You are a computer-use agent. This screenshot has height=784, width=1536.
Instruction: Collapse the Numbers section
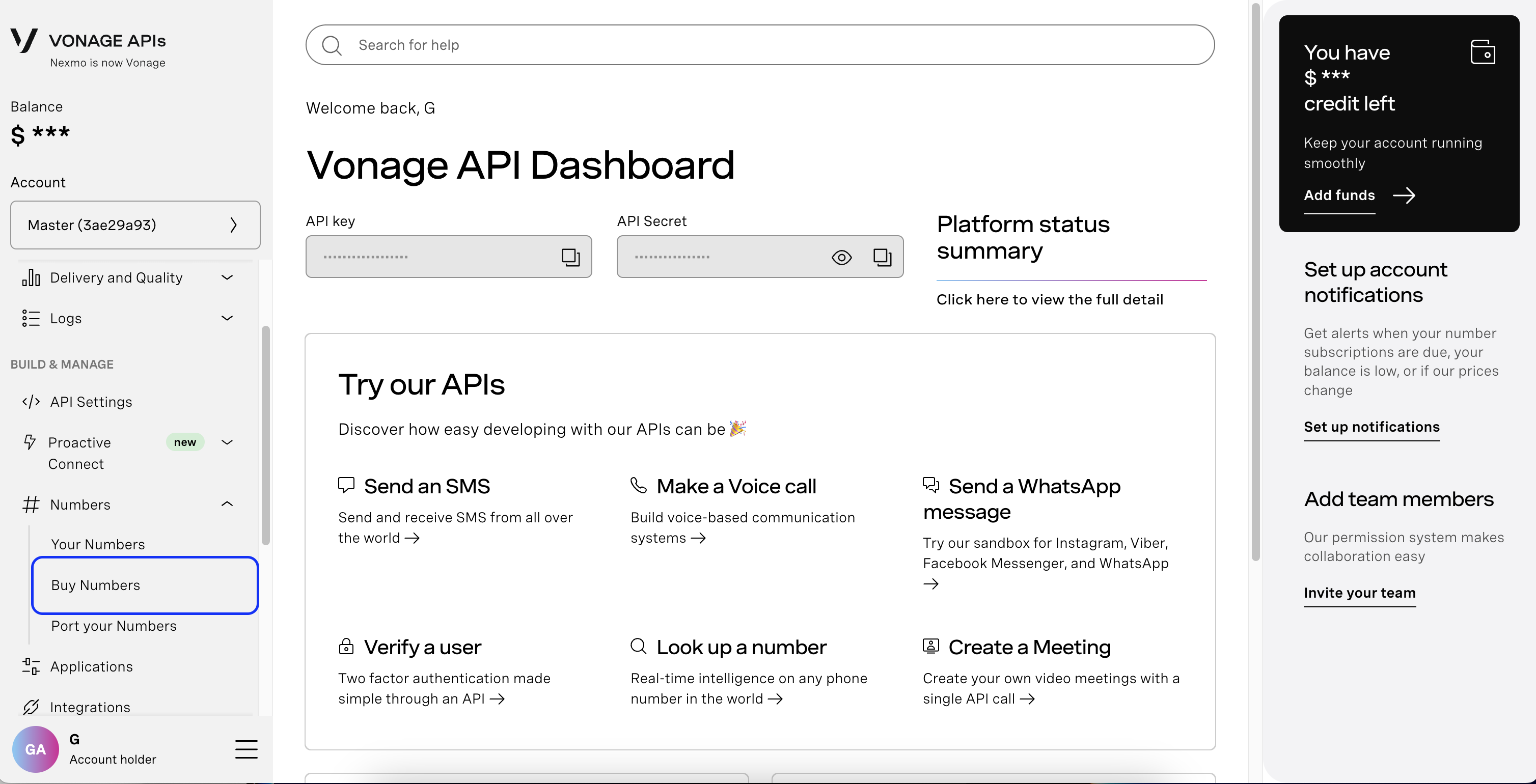click(227, 505)
